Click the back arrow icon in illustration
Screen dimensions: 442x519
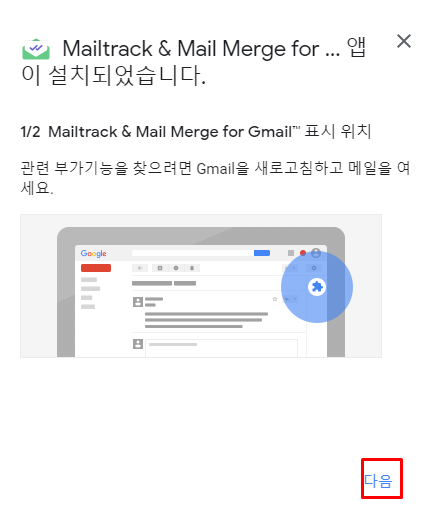(x=140, y=268)
